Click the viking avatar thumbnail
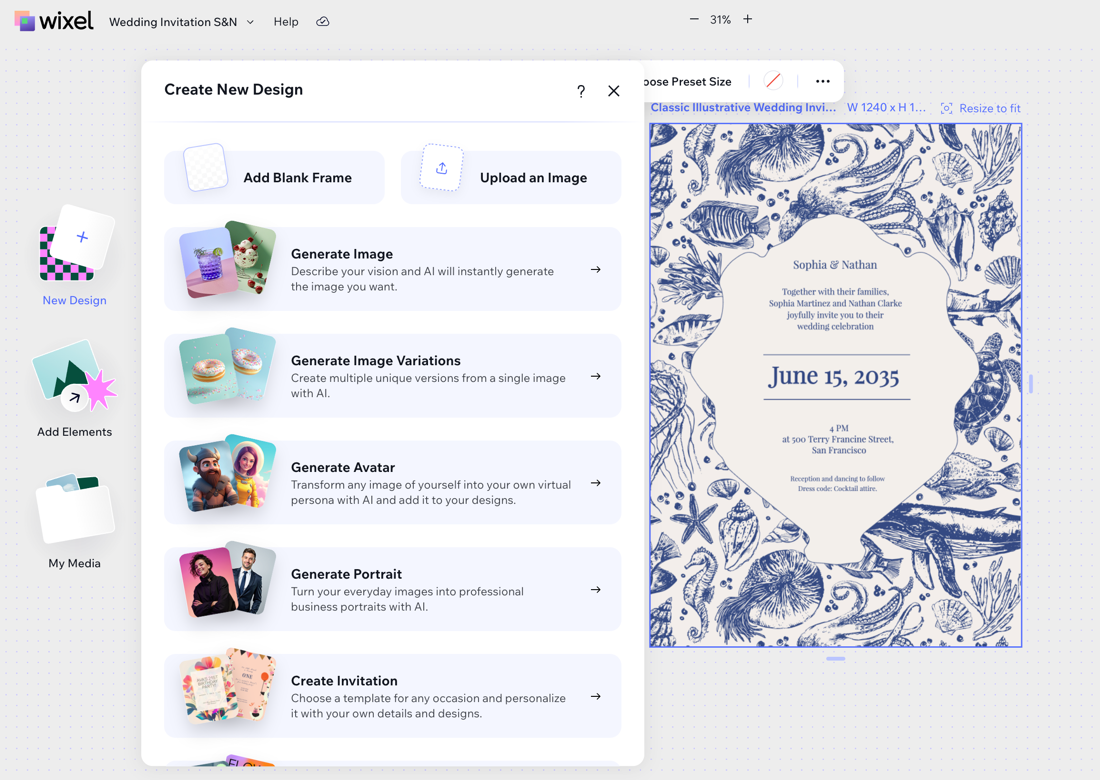This screenshot has width=1100, height=780. [208, 476]
